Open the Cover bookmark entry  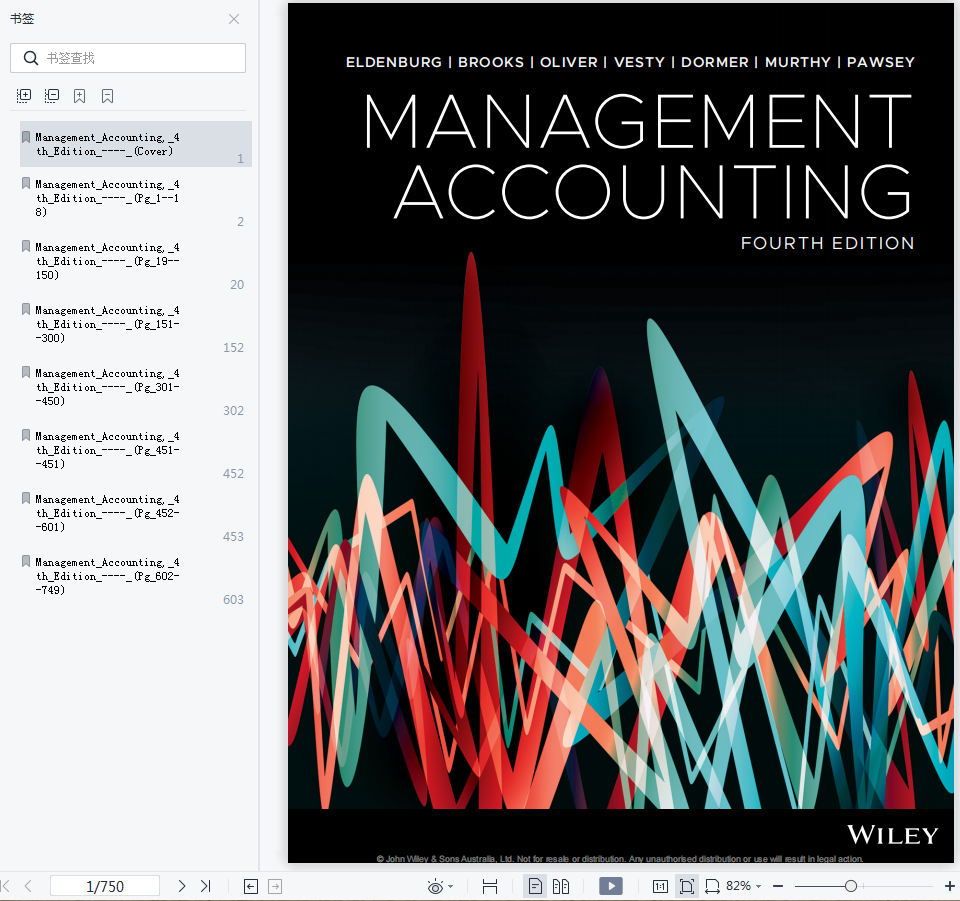[x=136, y=144]
